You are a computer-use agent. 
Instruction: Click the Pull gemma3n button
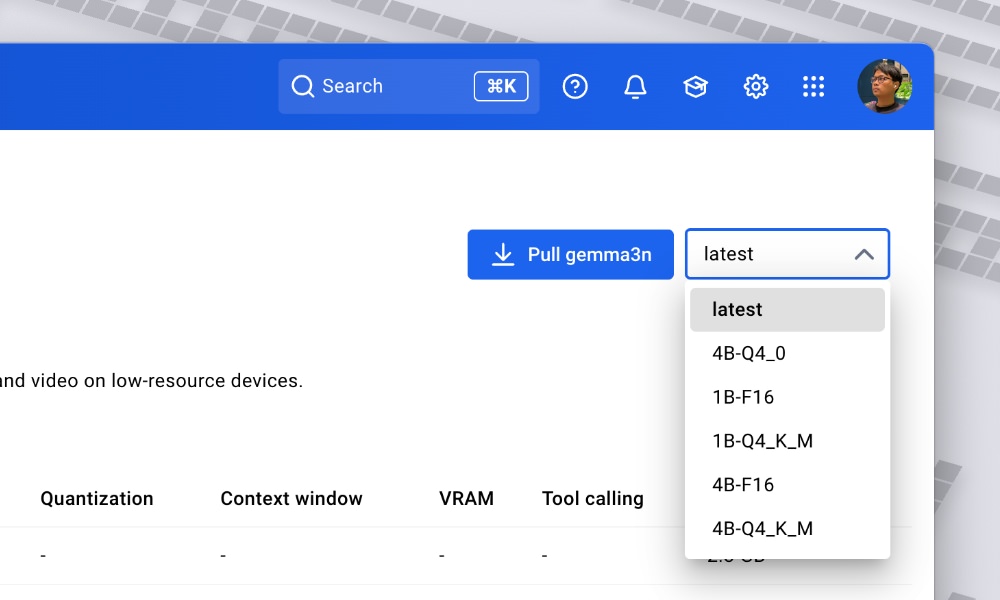[x=570, y=254]
